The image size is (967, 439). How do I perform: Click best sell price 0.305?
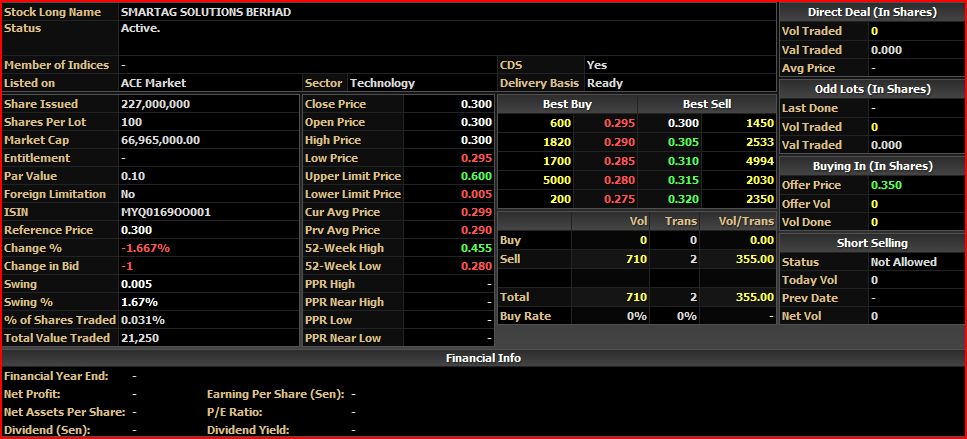pos(683,142)
